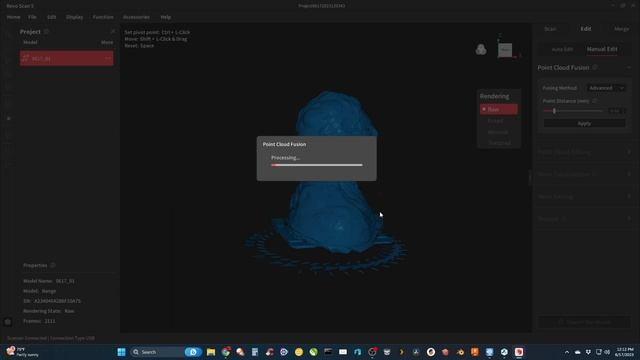
Task: Click the Point Cloud Fusion dialog title
Action: [x=284, y=144]
